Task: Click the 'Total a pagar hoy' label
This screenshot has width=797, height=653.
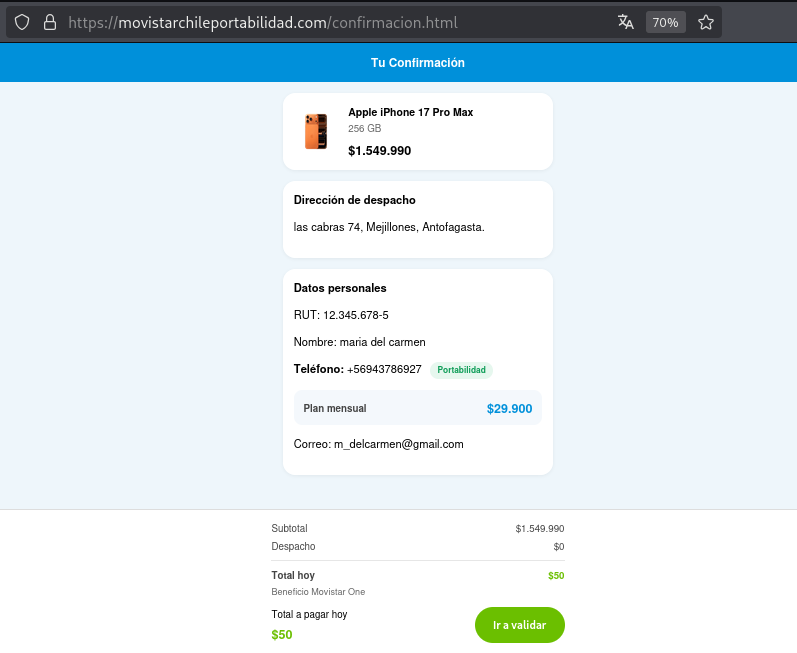Action: [x=309, y=614]
